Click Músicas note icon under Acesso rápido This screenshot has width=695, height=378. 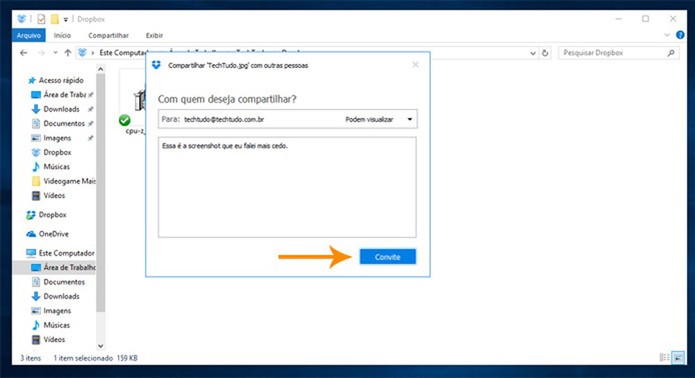[36, 167]
